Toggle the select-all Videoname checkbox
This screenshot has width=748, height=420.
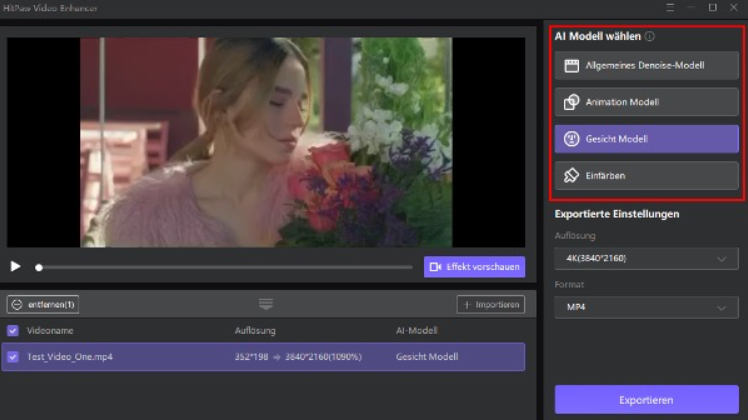(13, 330)
